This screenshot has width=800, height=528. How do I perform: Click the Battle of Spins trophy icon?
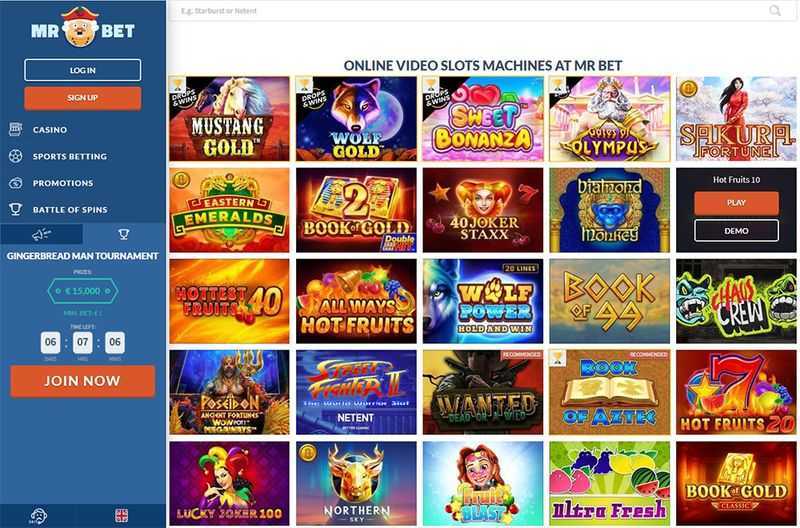click(16, 209)
